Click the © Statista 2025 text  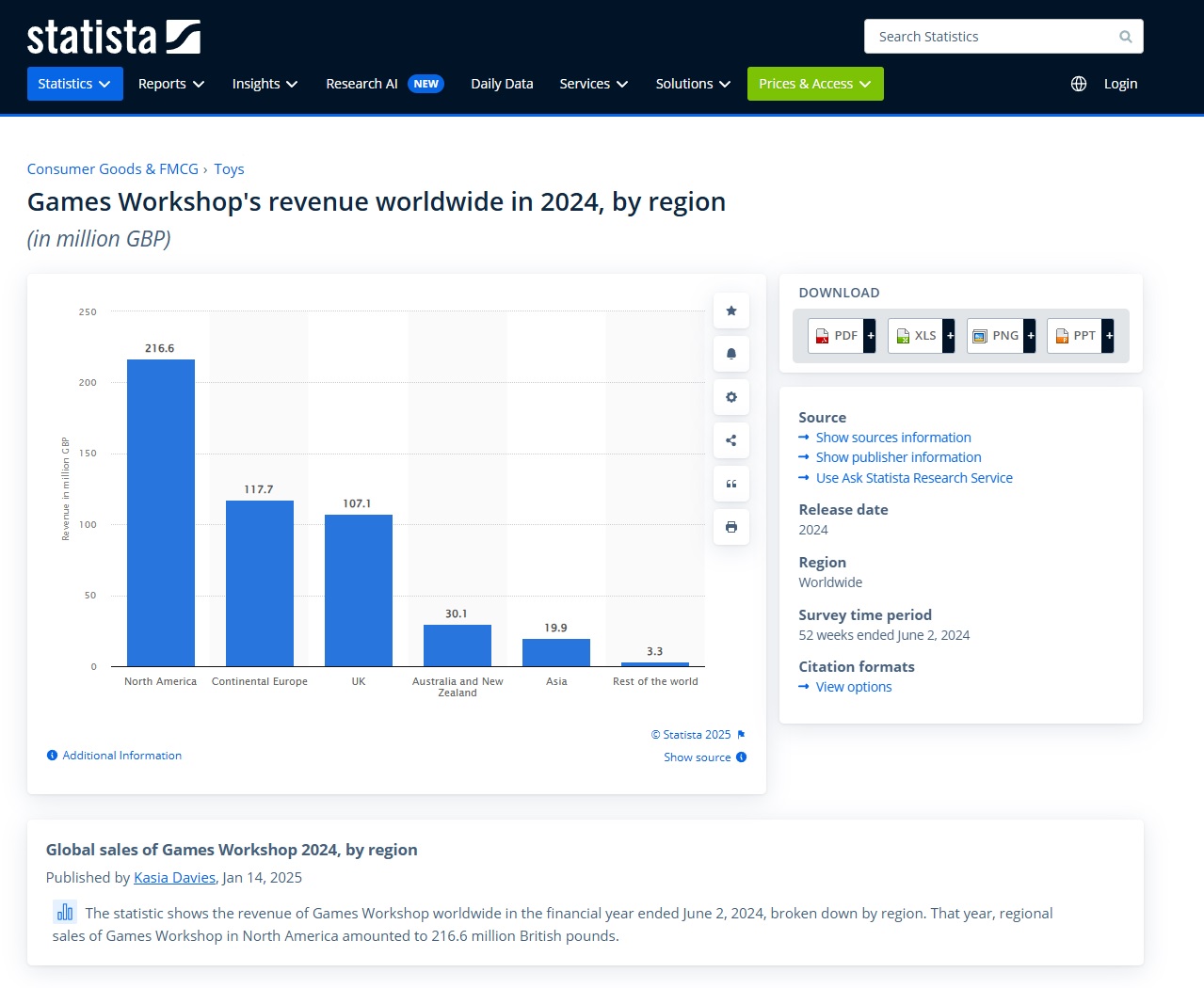click(691, 735)
